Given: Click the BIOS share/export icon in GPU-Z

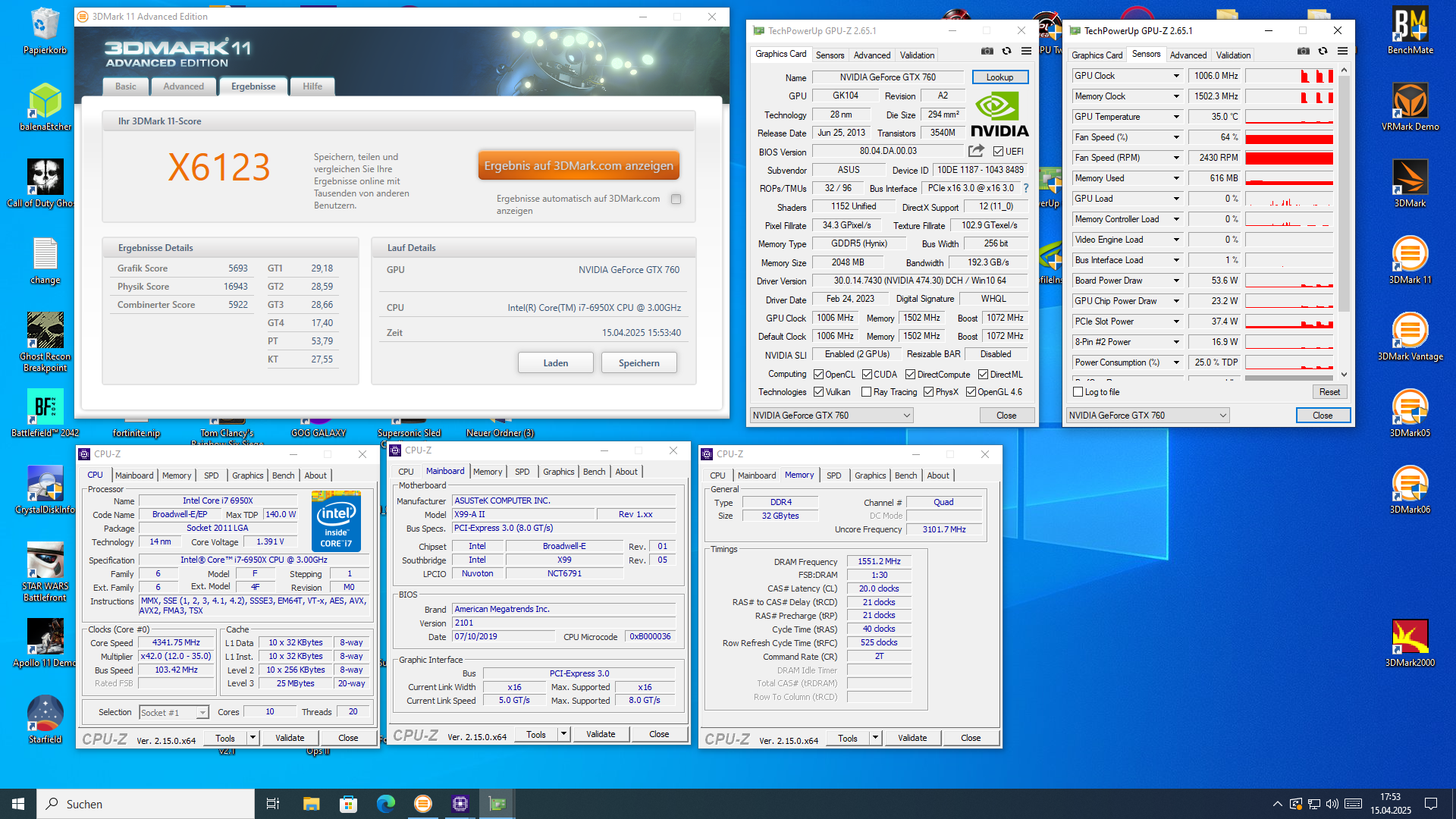Looking at the screenshot, I should (976, 151).
